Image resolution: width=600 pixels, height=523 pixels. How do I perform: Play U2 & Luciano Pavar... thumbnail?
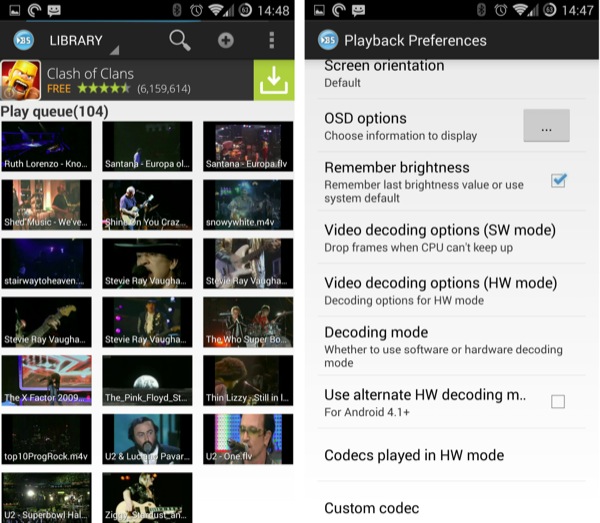[x=147, y=439]
